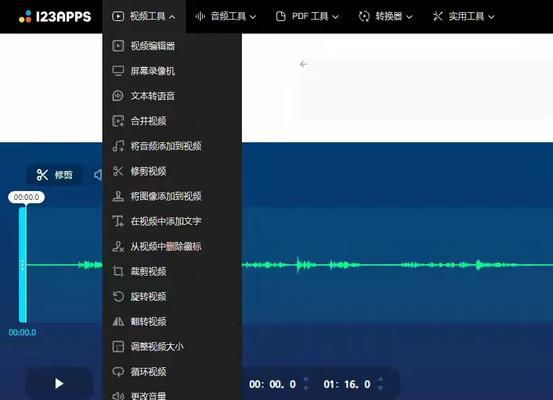Expand the PDF 工具 dropdown
The width and height of the screenshot is (553, 400).
307,16
